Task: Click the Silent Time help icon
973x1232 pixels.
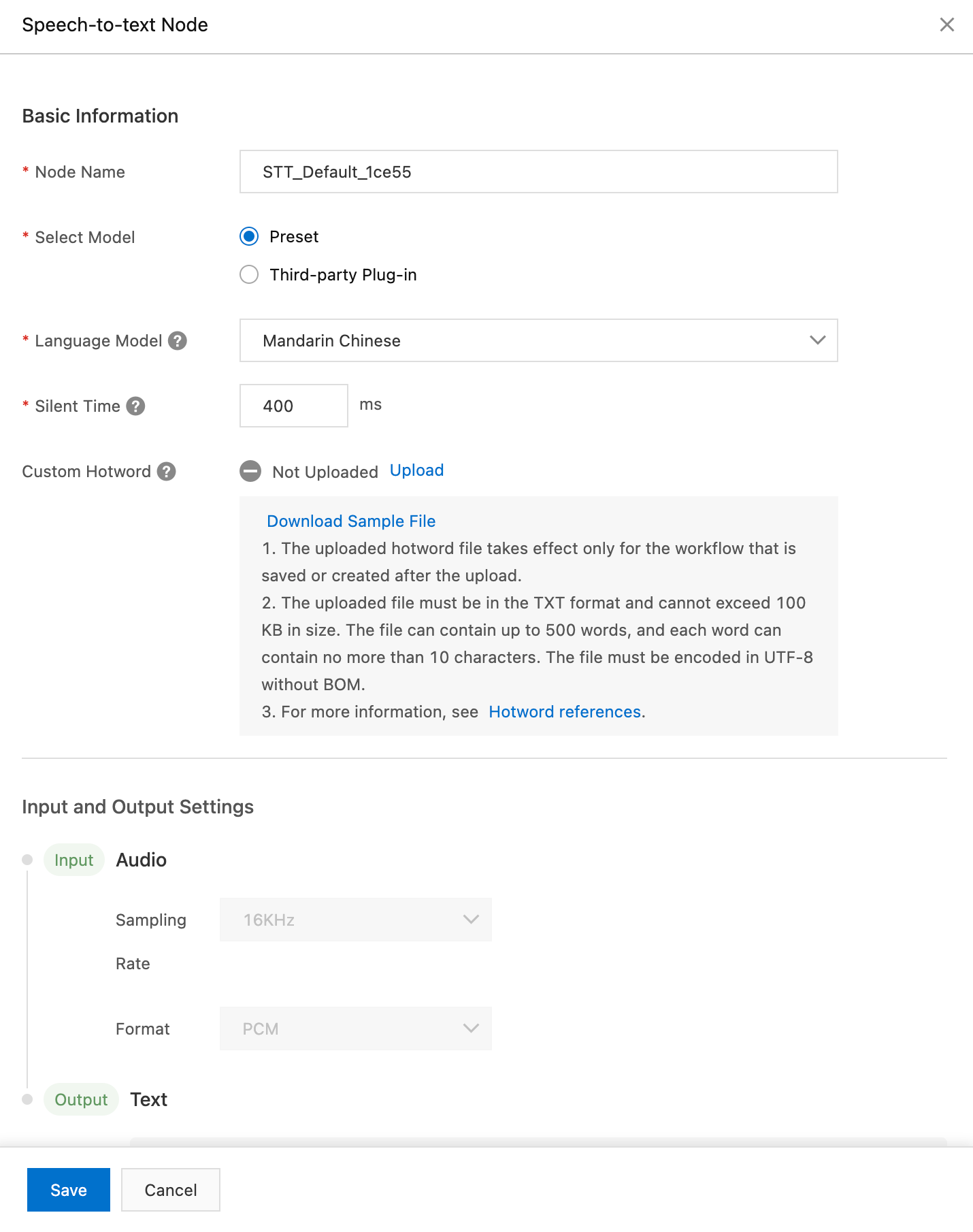Action: 136,406
